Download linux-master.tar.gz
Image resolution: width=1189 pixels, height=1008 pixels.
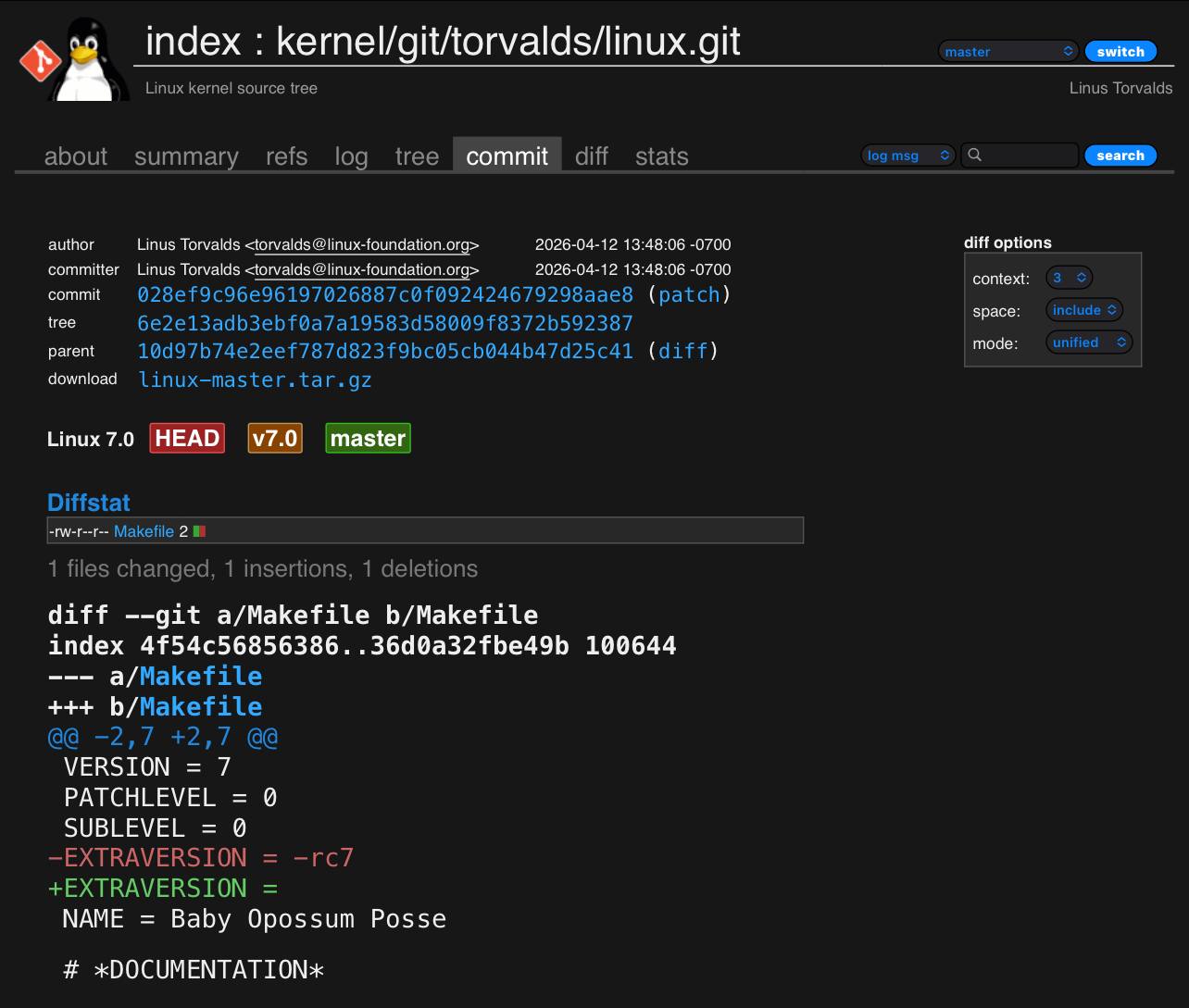[x=255, y=380]
